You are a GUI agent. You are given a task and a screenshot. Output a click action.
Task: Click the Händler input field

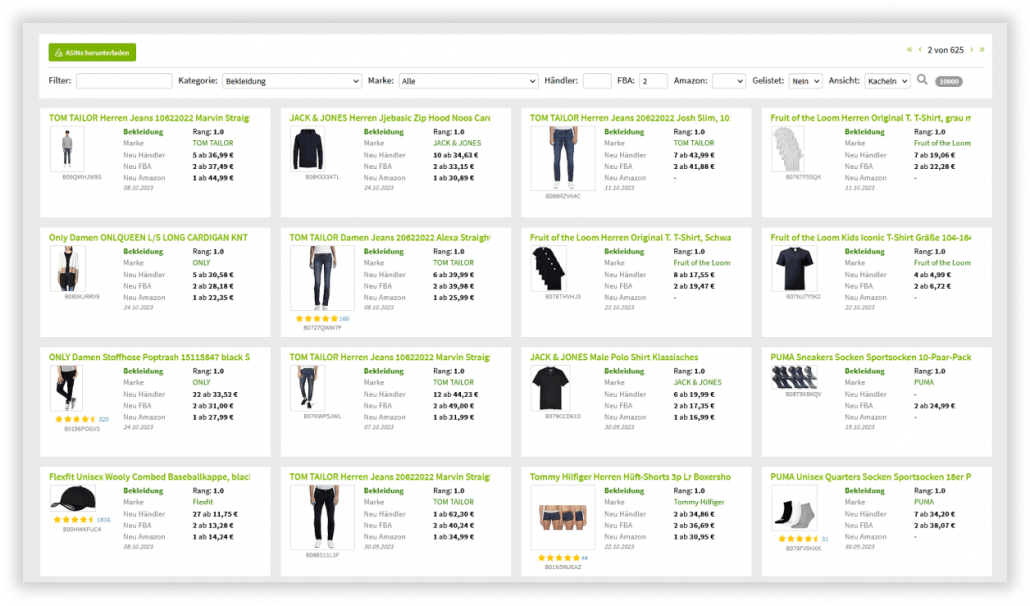click(597, 81)
